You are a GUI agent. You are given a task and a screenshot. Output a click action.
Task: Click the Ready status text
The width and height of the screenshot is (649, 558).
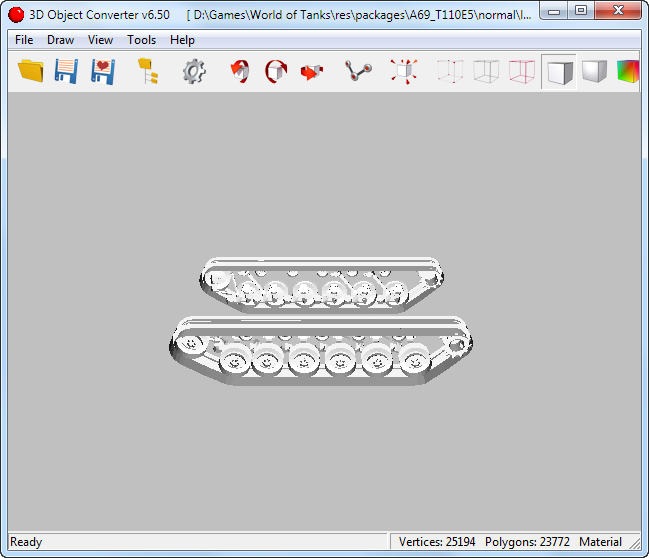coord(26,542)
